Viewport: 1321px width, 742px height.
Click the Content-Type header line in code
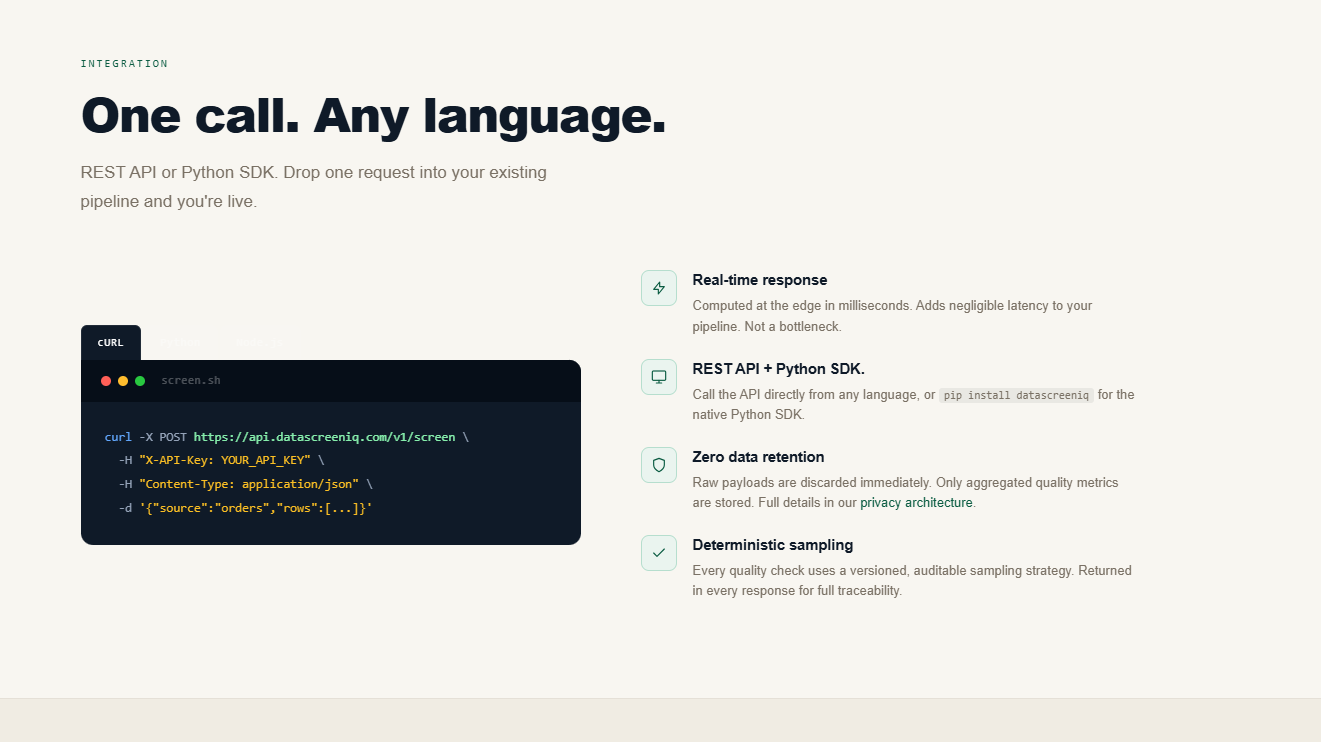tap(245, 484)
